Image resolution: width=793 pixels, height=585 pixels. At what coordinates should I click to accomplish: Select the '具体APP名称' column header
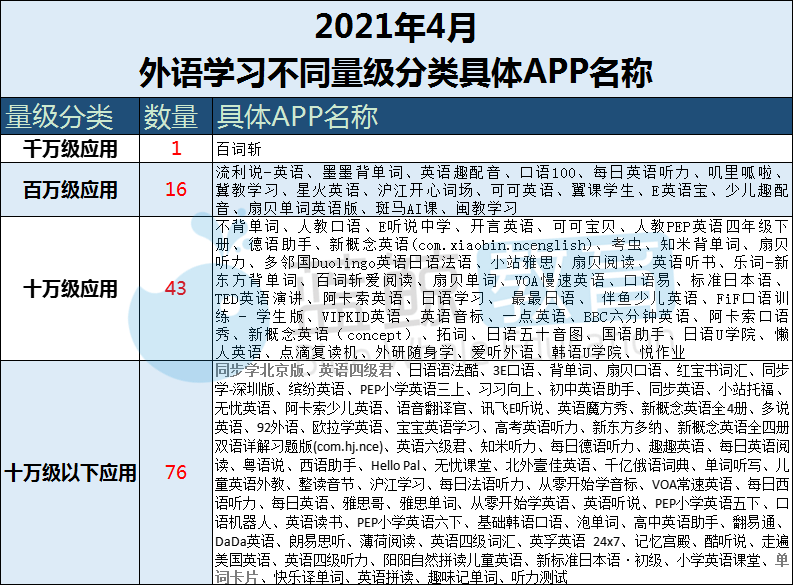tap(297, 117)
